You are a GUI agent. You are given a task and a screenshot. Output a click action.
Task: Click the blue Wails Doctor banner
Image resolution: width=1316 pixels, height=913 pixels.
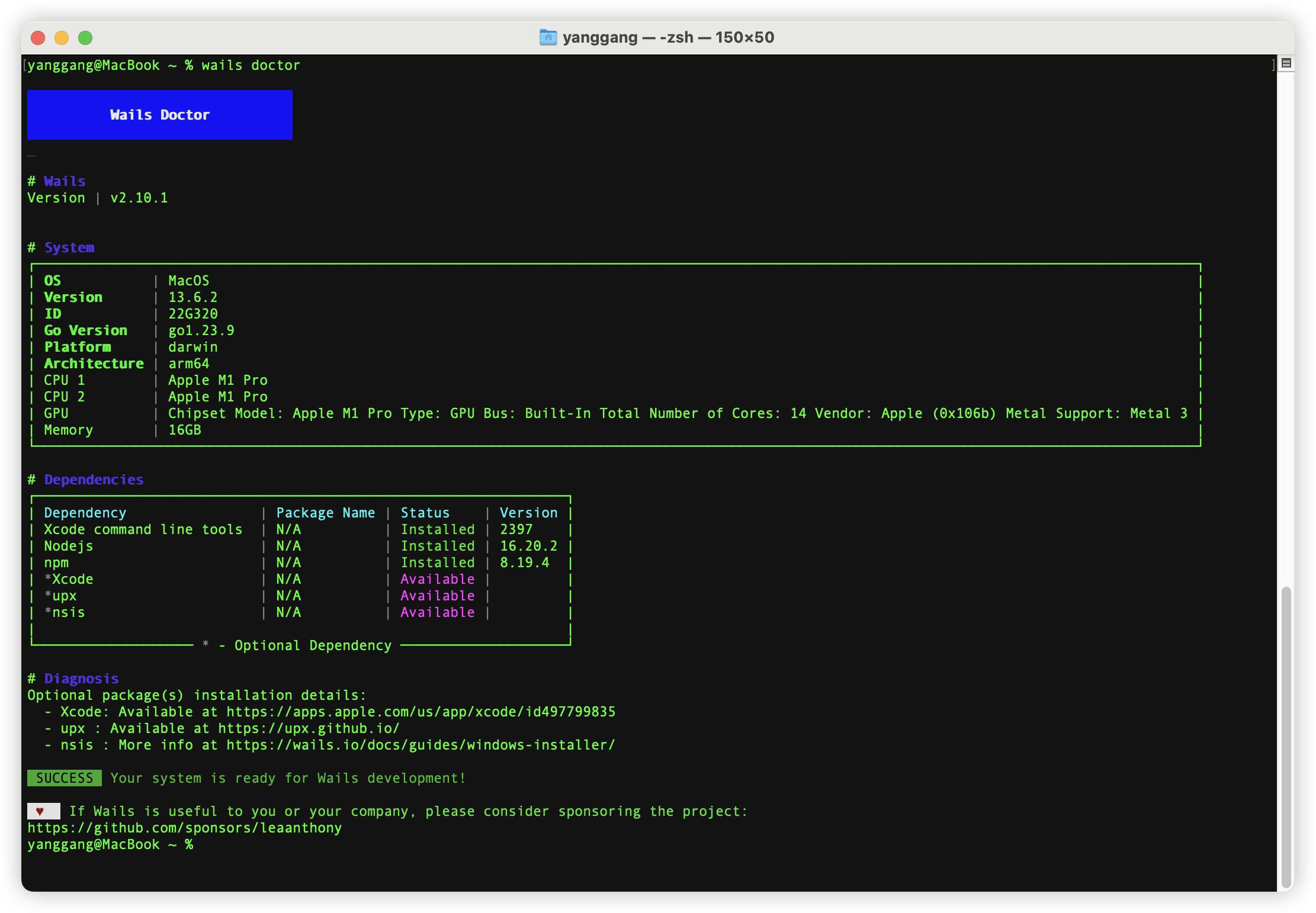pyautogui.click(x=159, y=115)
